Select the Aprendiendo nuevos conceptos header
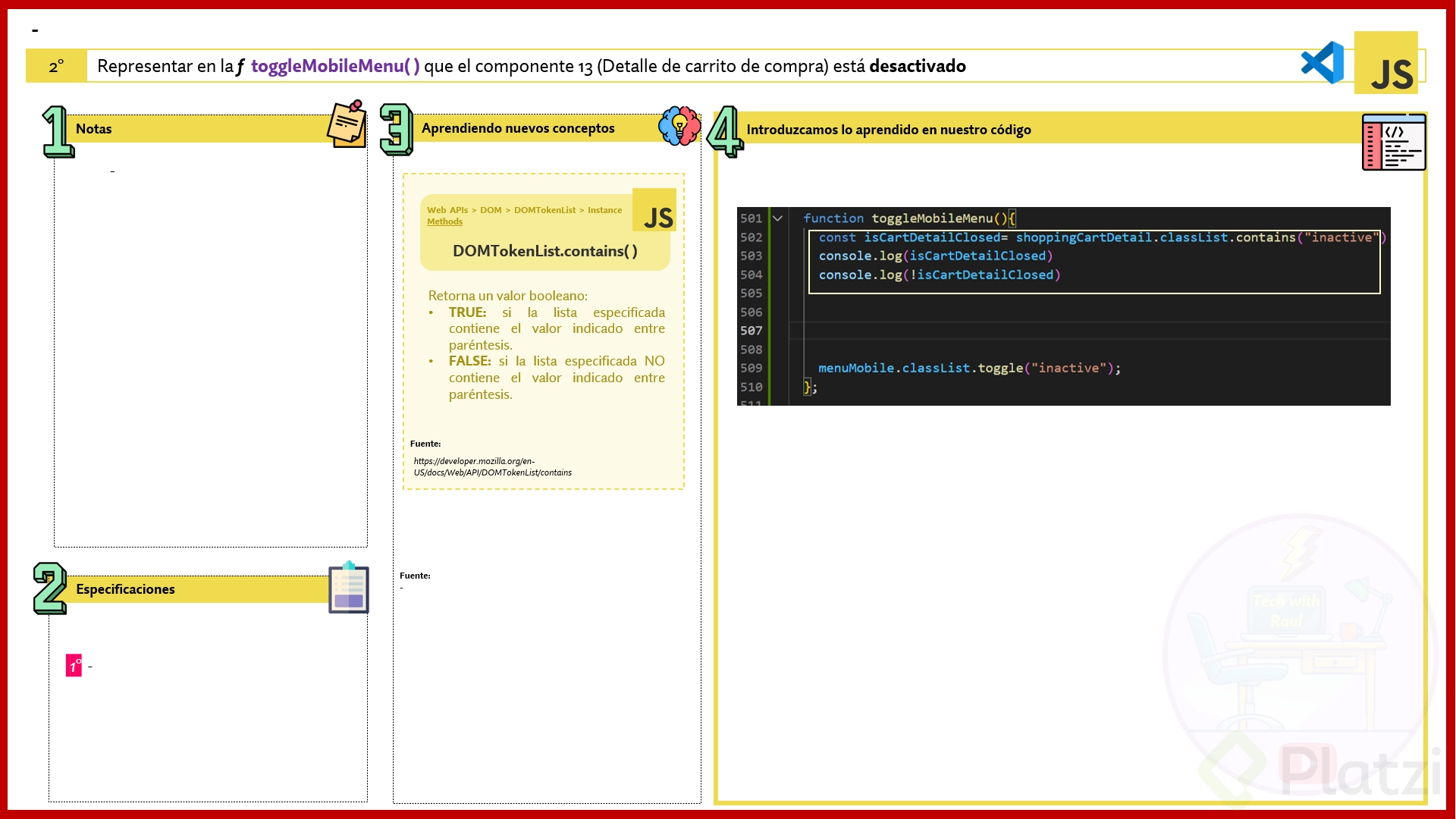Screen dimensions: 1456x819 (x=518, y=128)
